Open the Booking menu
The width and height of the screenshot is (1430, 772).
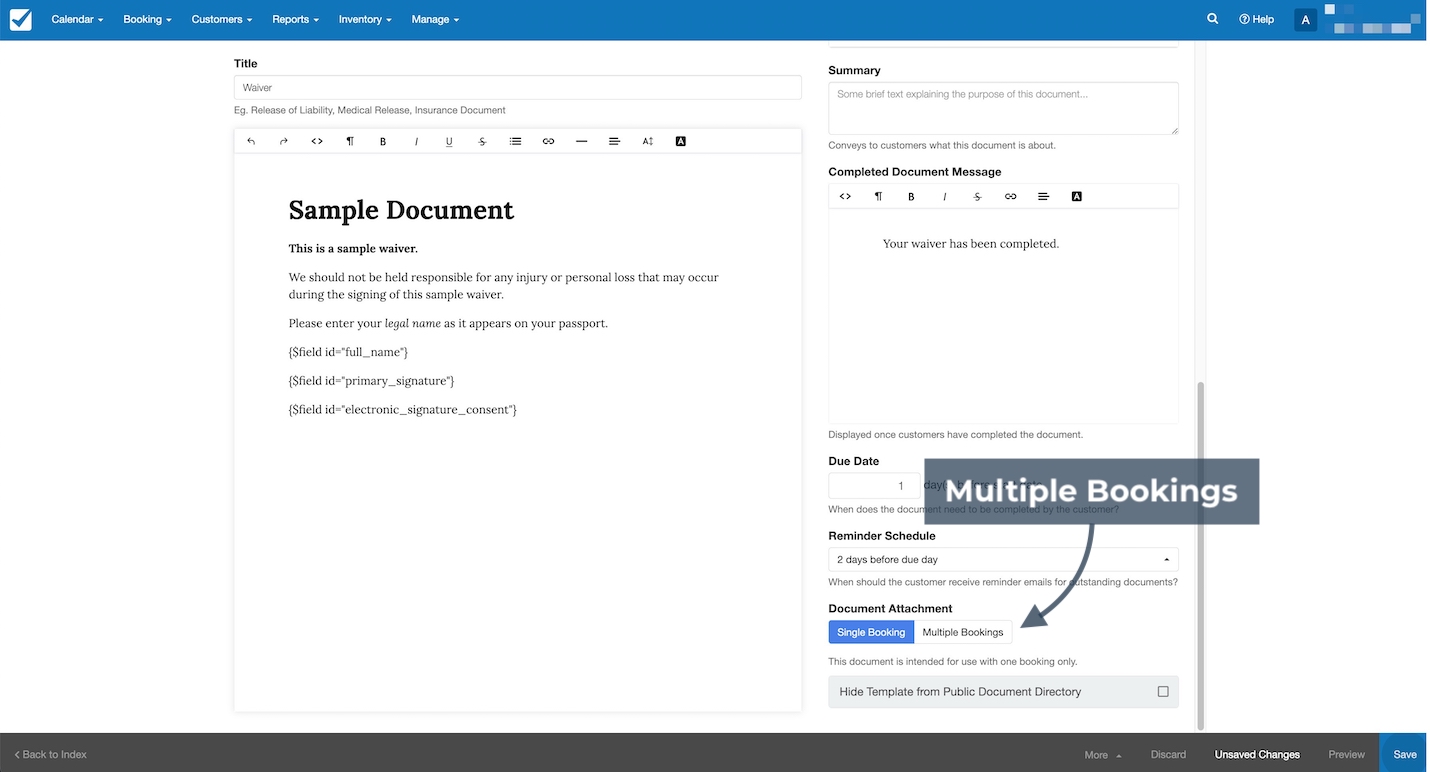(x=147, y=19)
